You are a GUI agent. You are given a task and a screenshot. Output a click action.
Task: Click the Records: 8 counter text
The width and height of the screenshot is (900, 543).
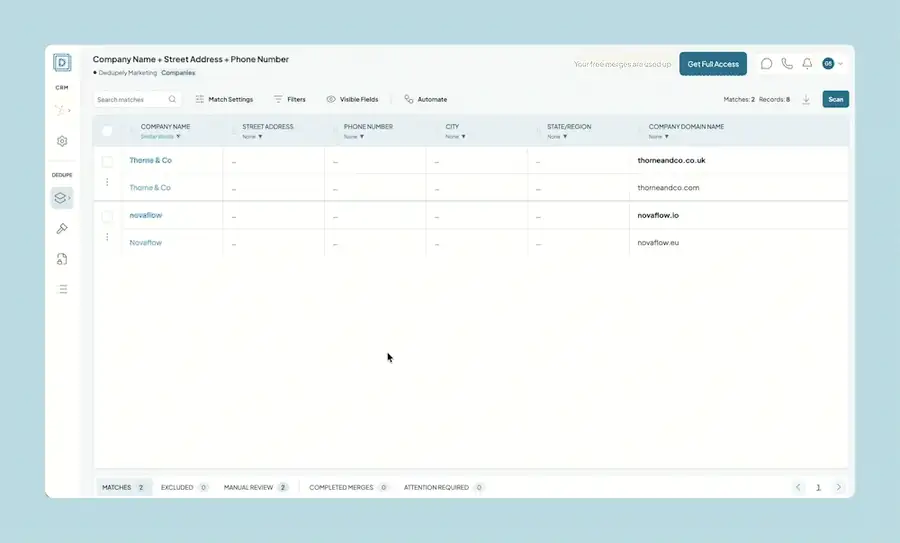point(774,99)
